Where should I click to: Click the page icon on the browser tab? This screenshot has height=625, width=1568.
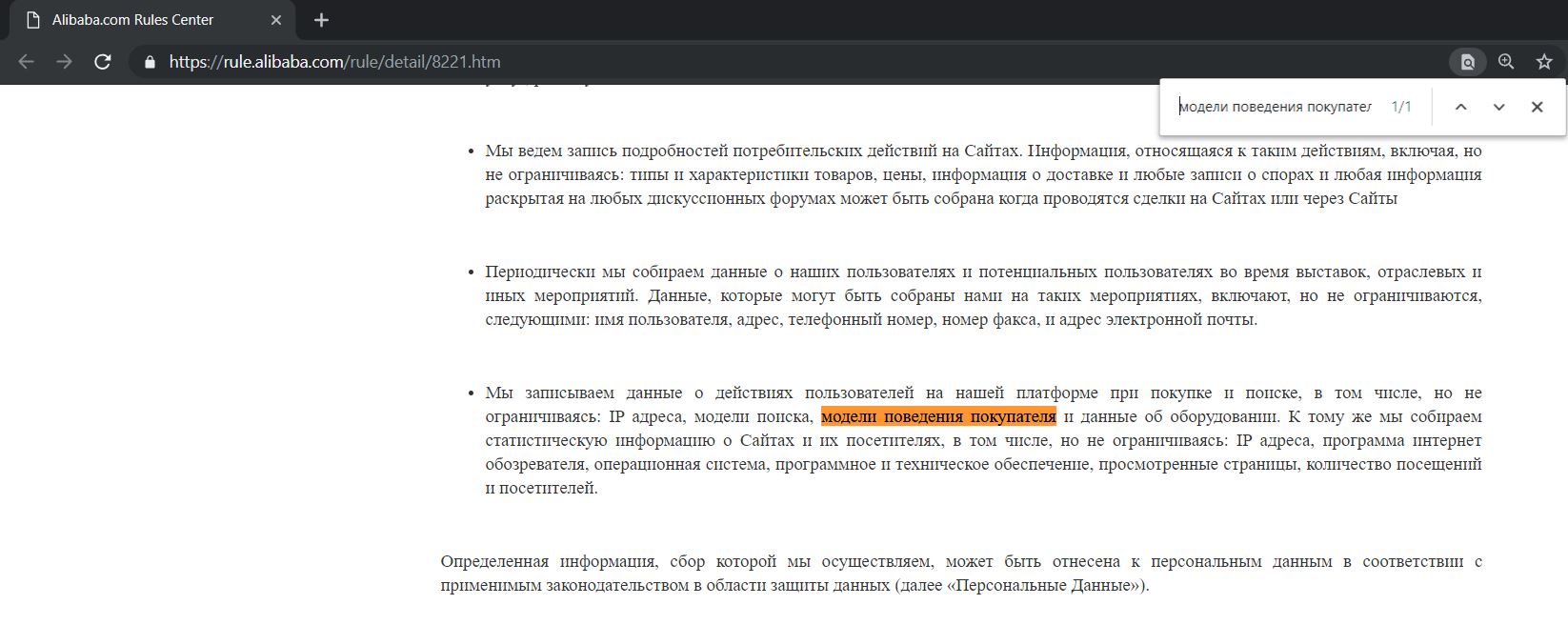(33, 20)
